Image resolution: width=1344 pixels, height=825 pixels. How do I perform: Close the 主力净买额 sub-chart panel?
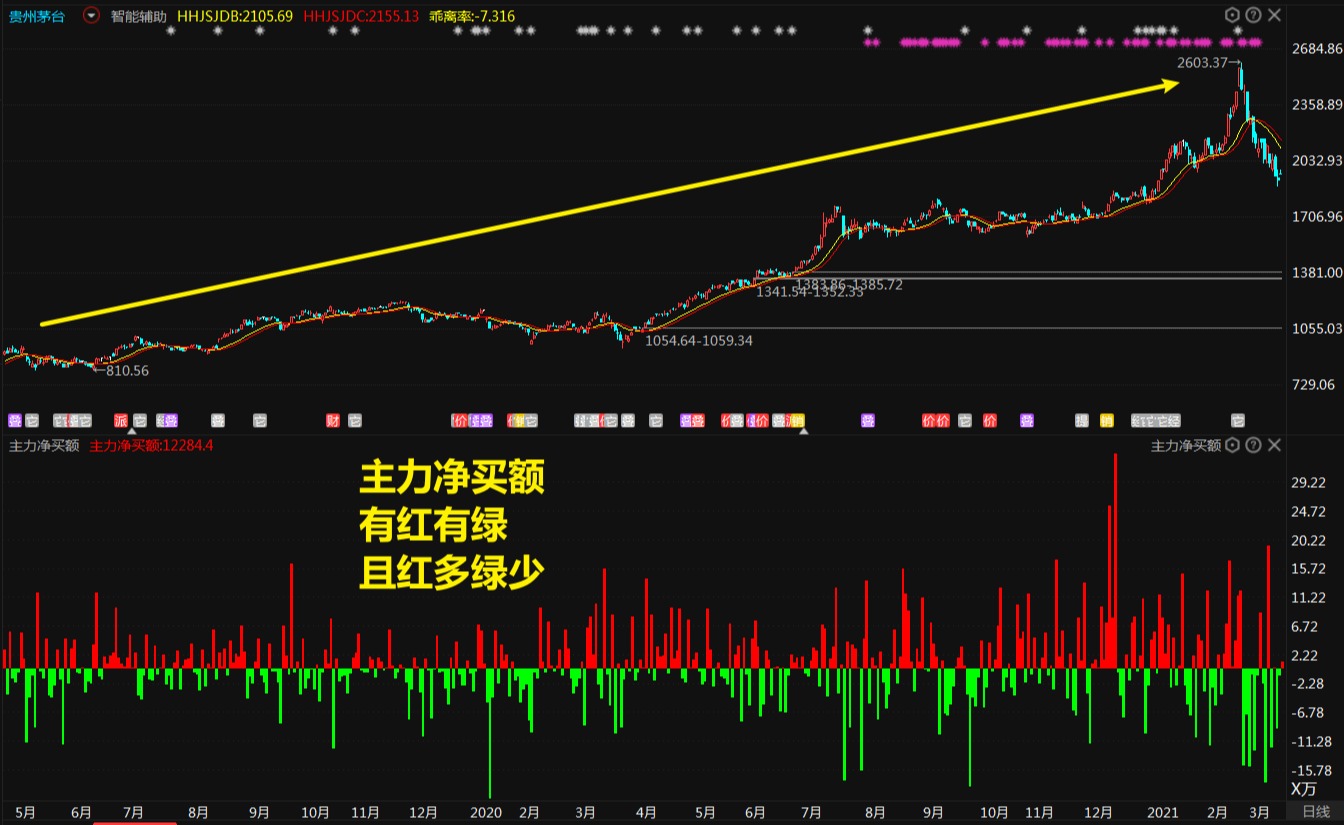tap(1273, 445)
